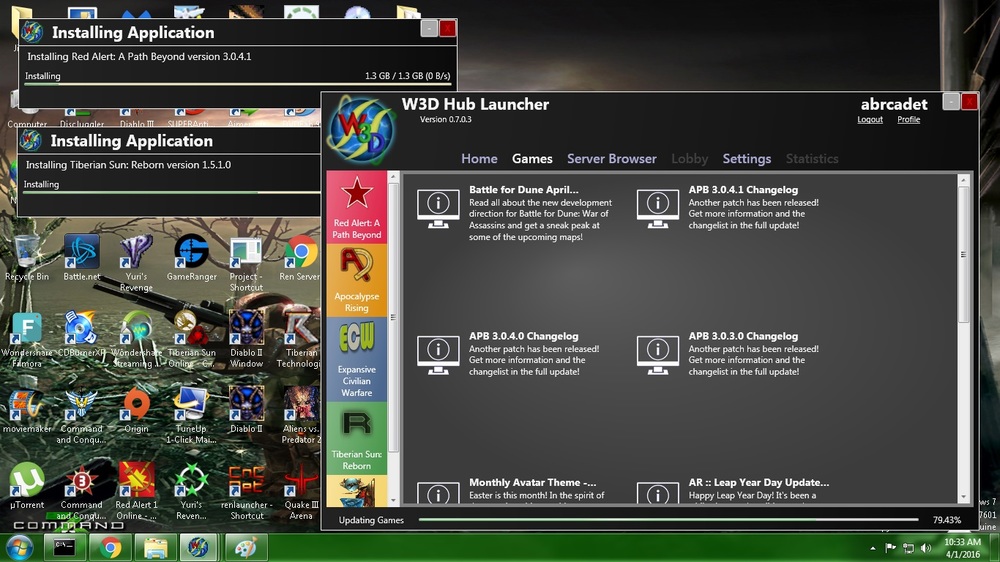1000x562 pixels.
Task: Select Red Alert: A Path Beyond game icon
Action: [357, 207]
